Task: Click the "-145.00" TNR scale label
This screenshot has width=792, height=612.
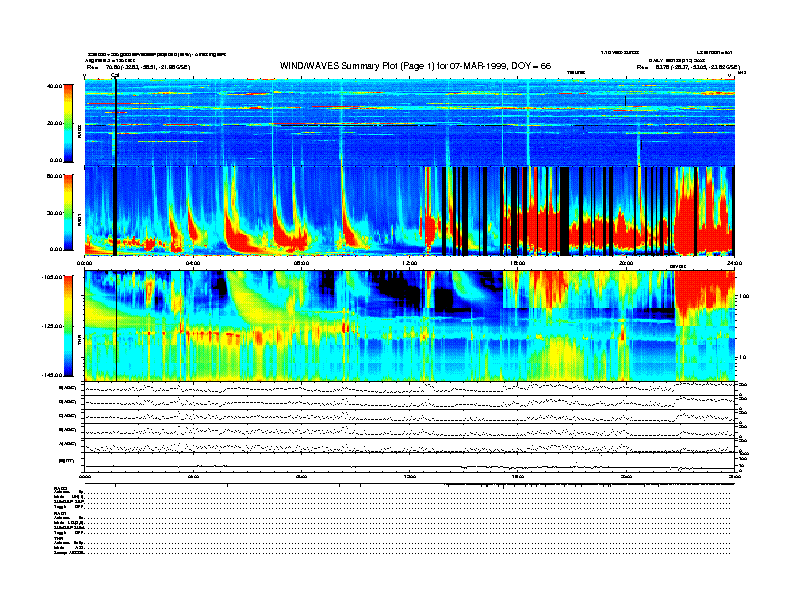Action: point(52,375)
